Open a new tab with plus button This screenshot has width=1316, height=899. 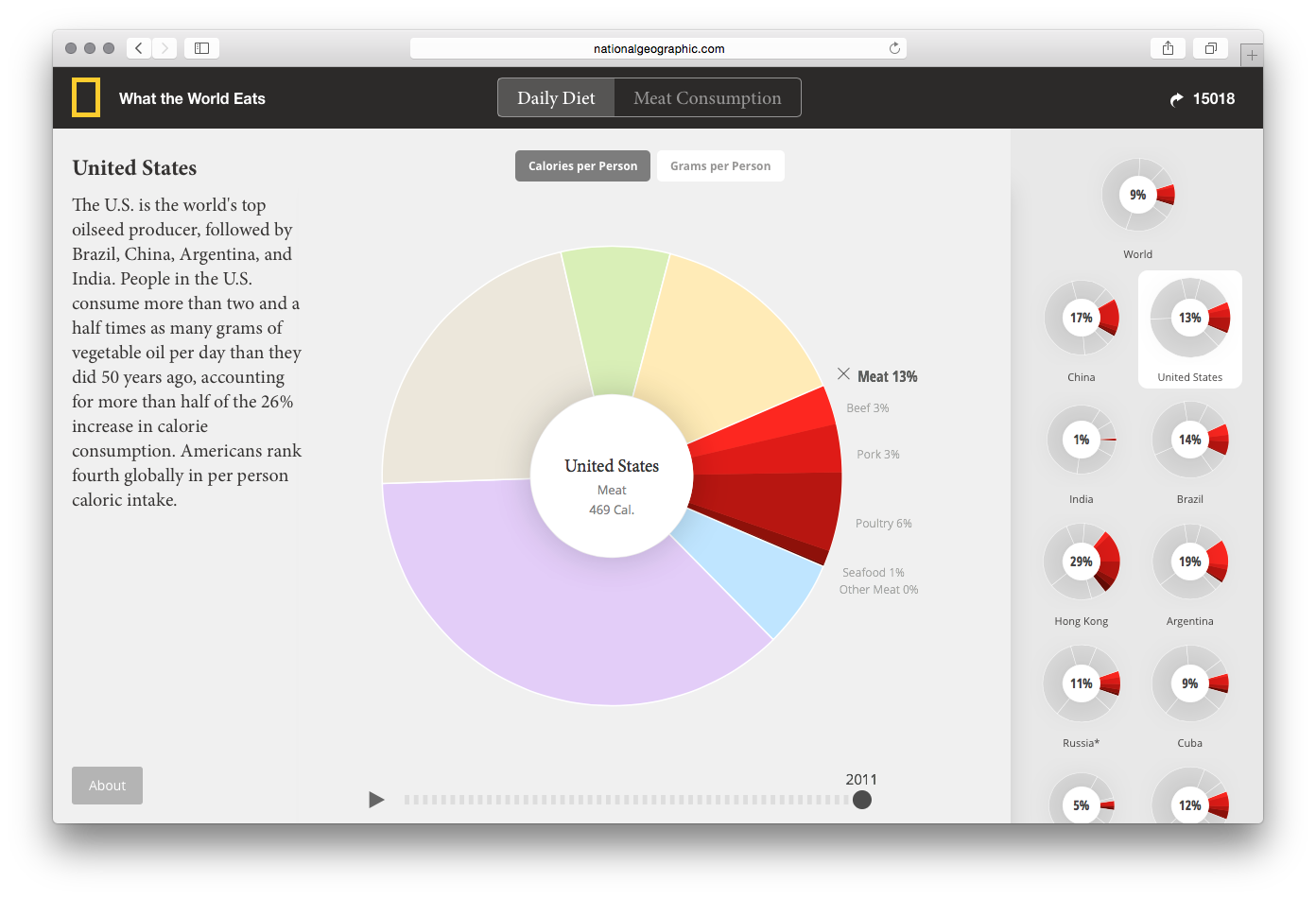[1251, 56]
